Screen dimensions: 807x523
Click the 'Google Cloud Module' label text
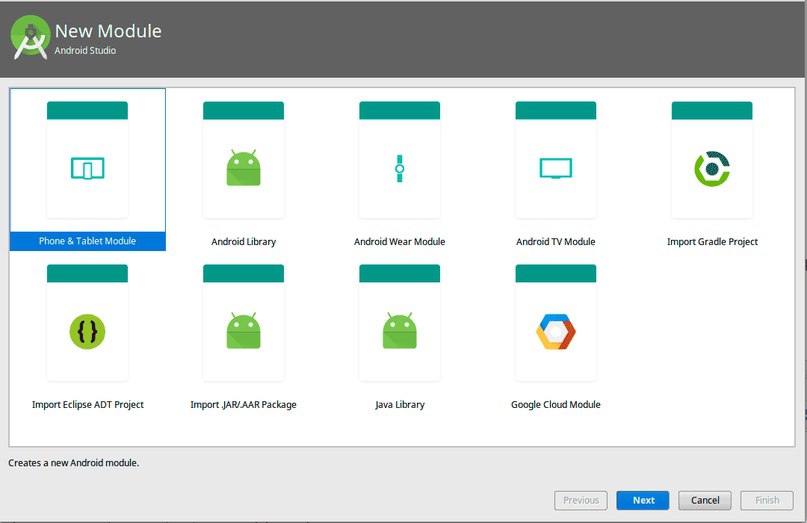(x=556, y=405)
